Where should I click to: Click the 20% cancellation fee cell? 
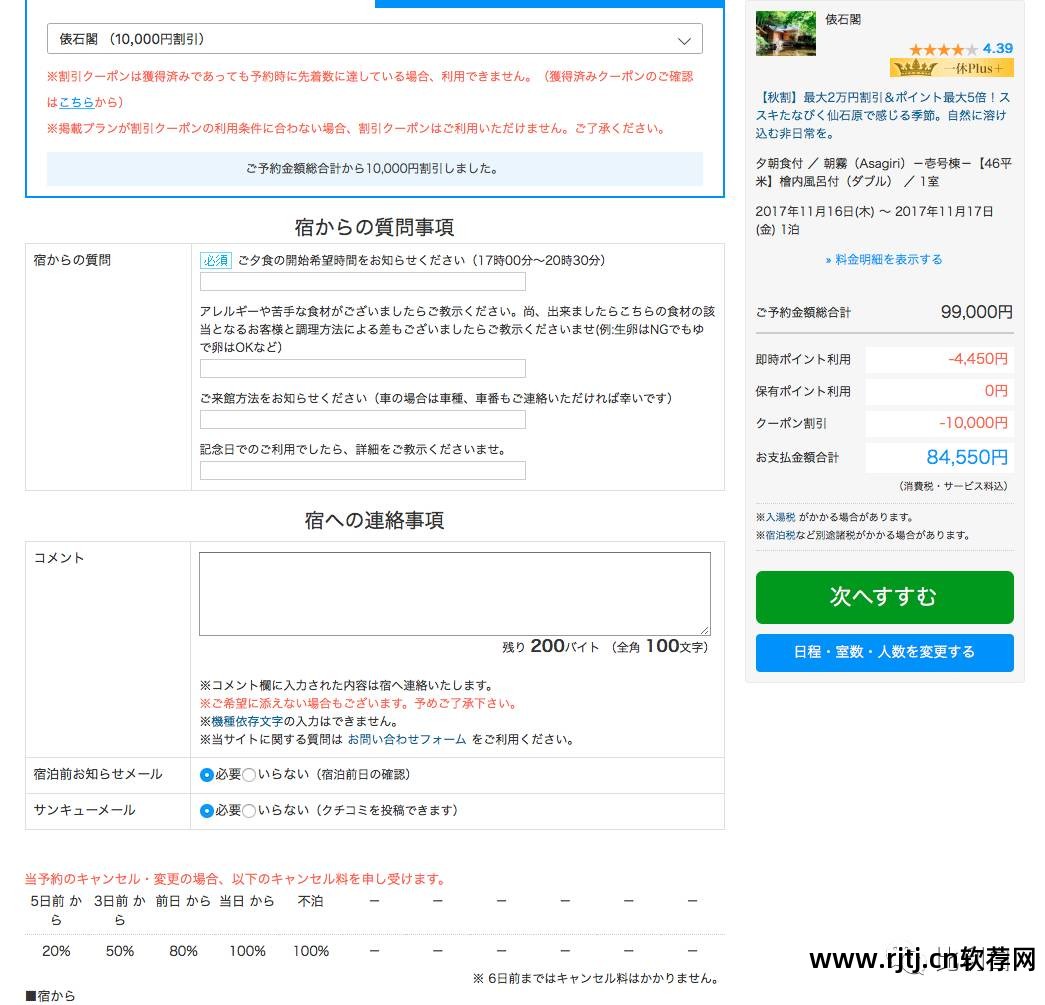(x=56, y=952)
